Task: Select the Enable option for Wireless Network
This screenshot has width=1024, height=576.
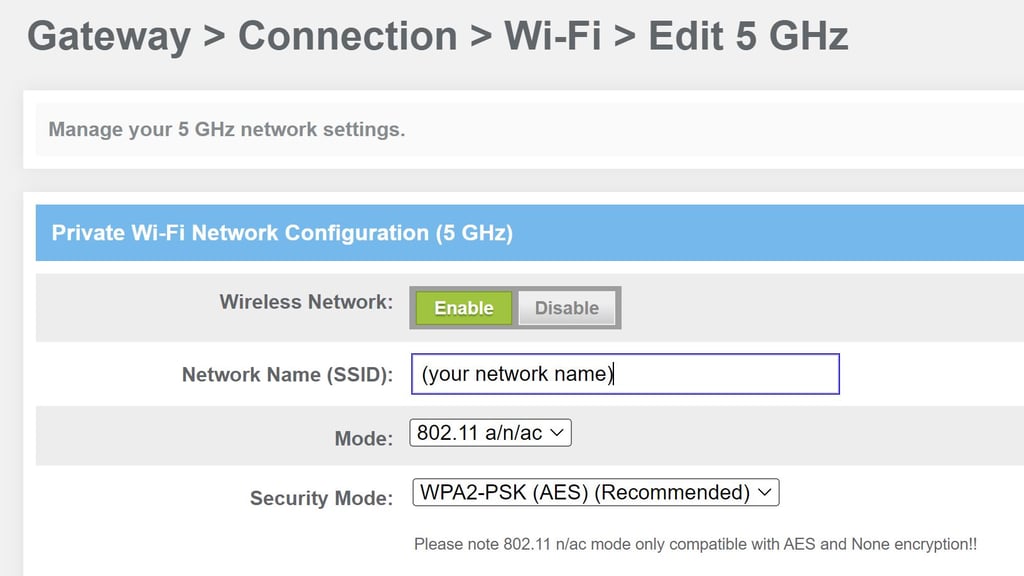Action: pos(463,308)
